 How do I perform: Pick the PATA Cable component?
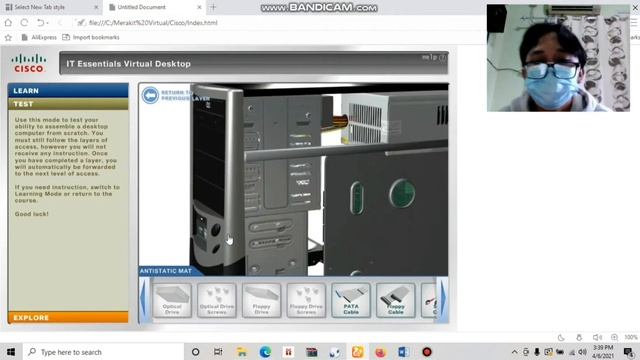[351, 300]
